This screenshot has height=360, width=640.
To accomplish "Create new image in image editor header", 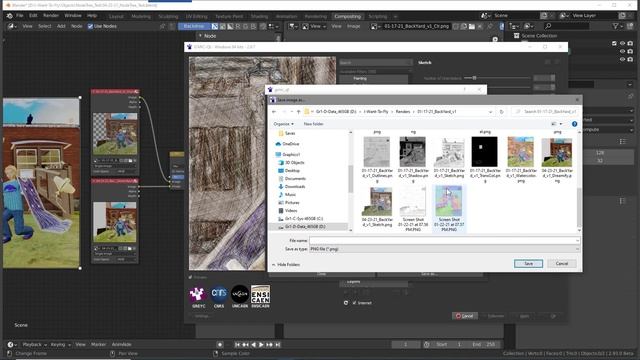I will [464, 26].
